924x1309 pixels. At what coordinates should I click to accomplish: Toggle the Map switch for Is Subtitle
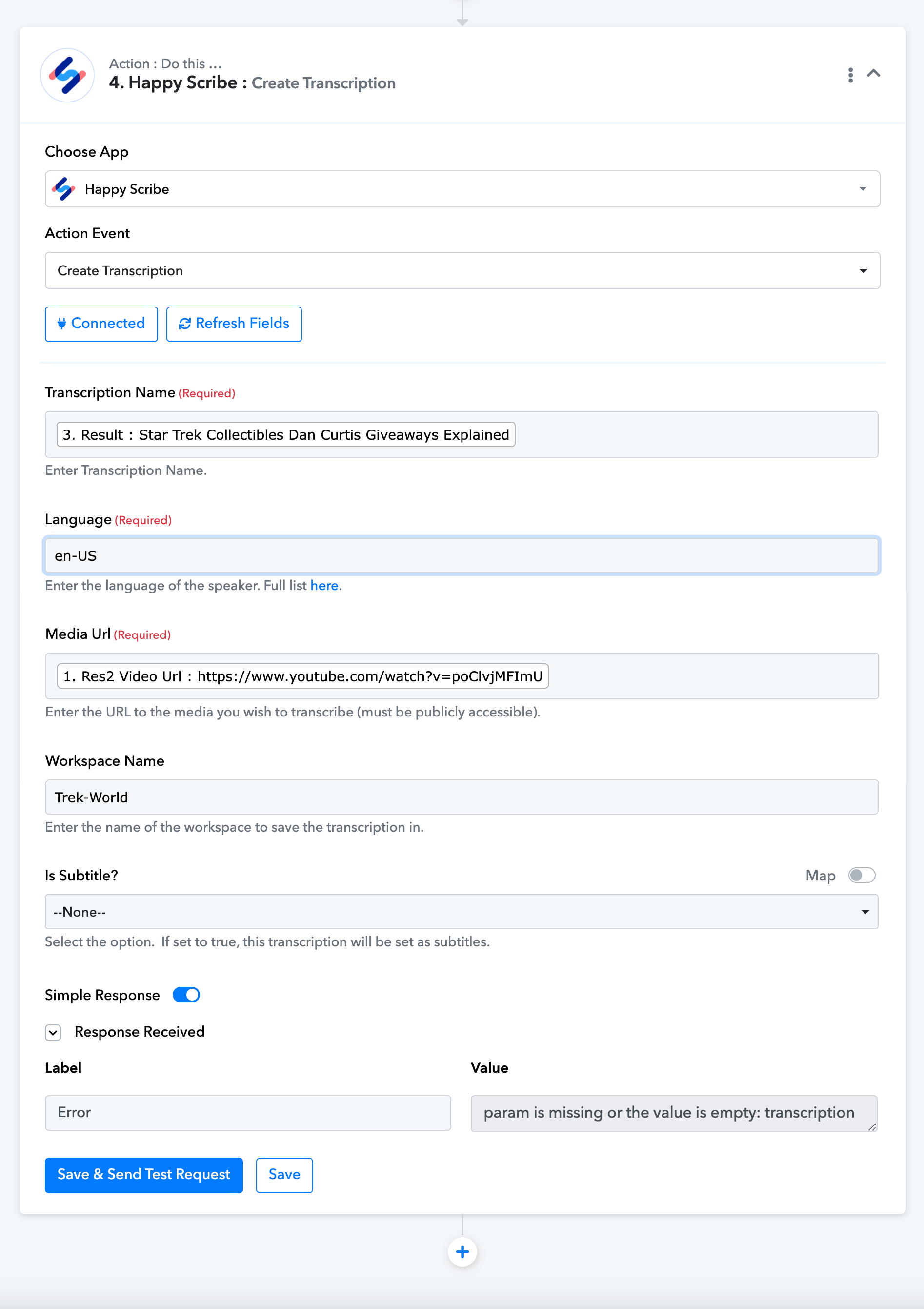pyautogui.click(x=861, y=875)
